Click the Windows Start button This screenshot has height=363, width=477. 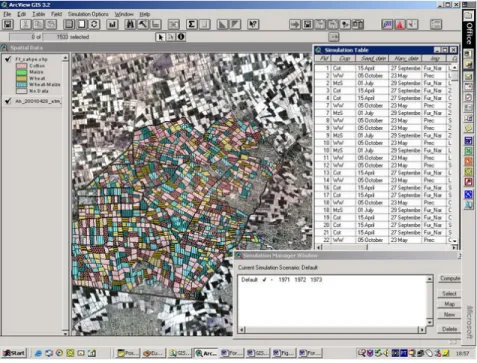click(x=14, y=353)
